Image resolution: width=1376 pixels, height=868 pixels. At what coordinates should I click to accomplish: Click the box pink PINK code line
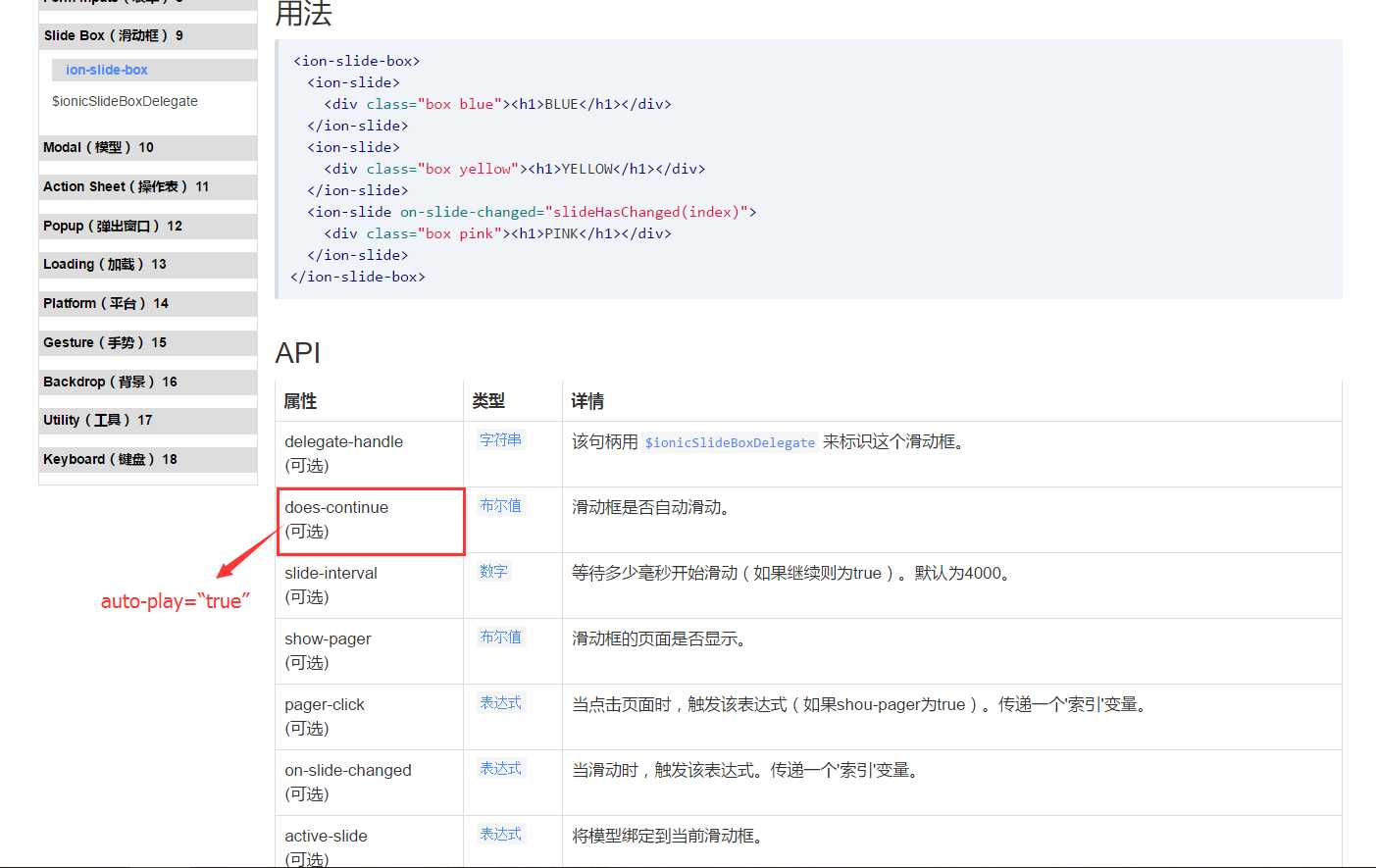tap(498, 233)
